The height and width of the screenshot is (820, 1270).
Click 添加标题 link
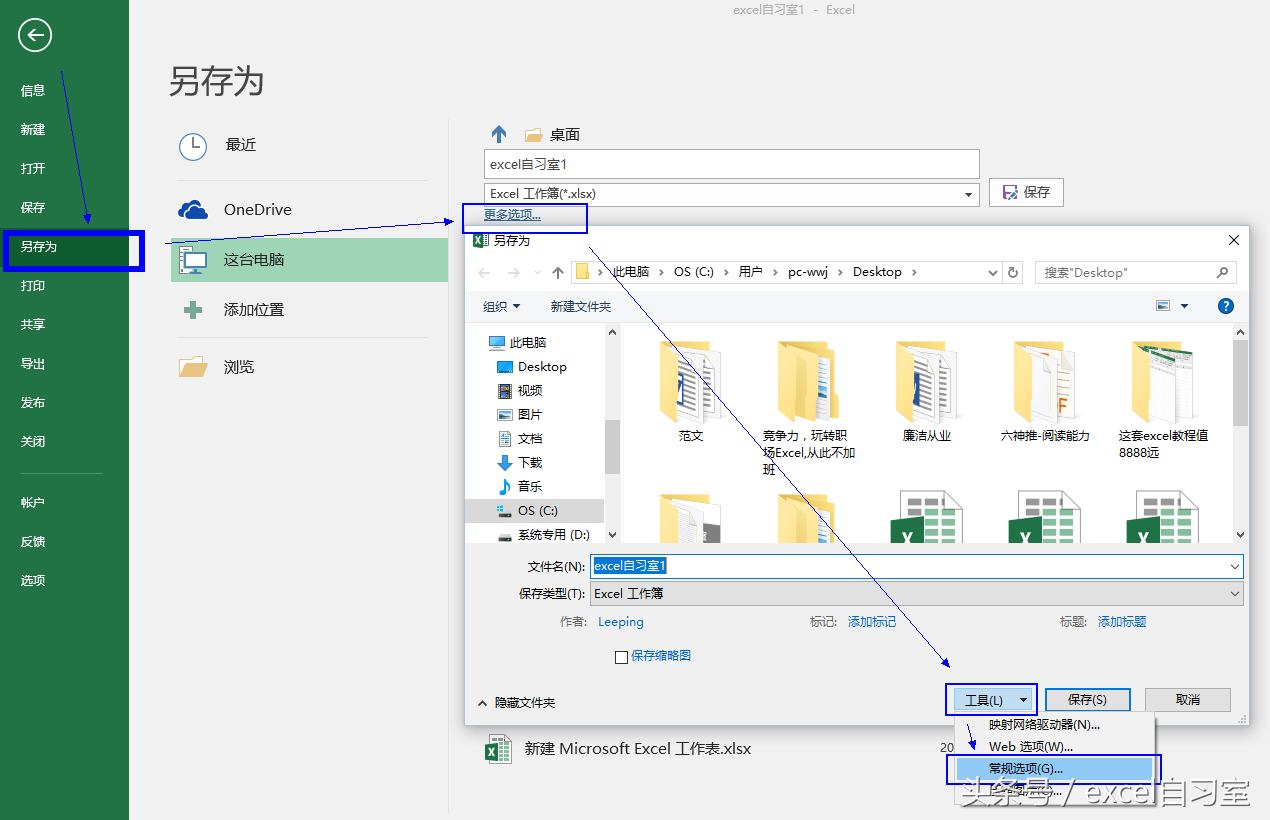click(1122, 622)
